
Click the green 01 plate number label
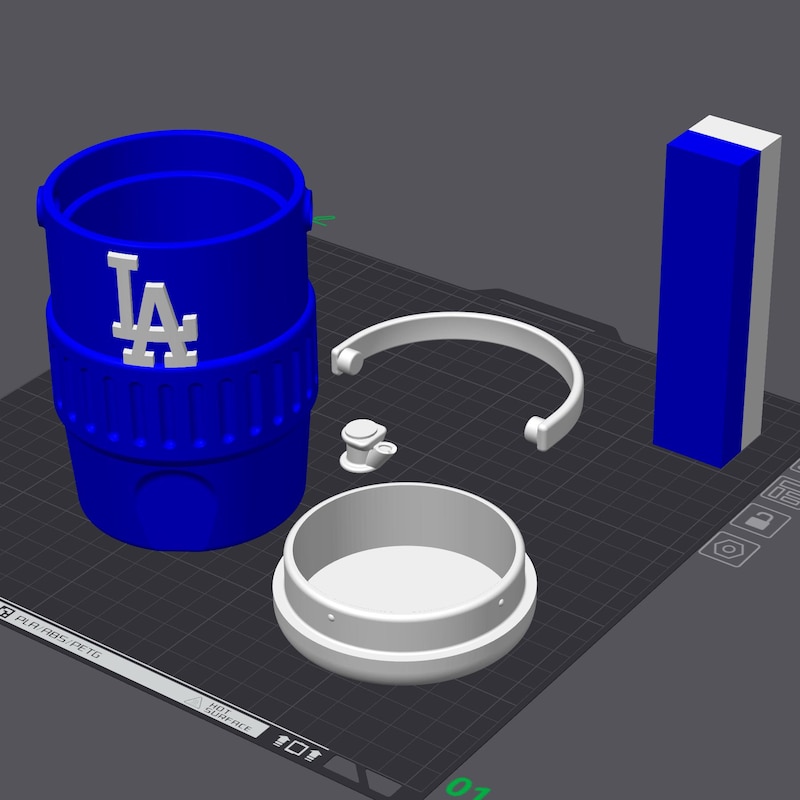click(x=468, y=788)
